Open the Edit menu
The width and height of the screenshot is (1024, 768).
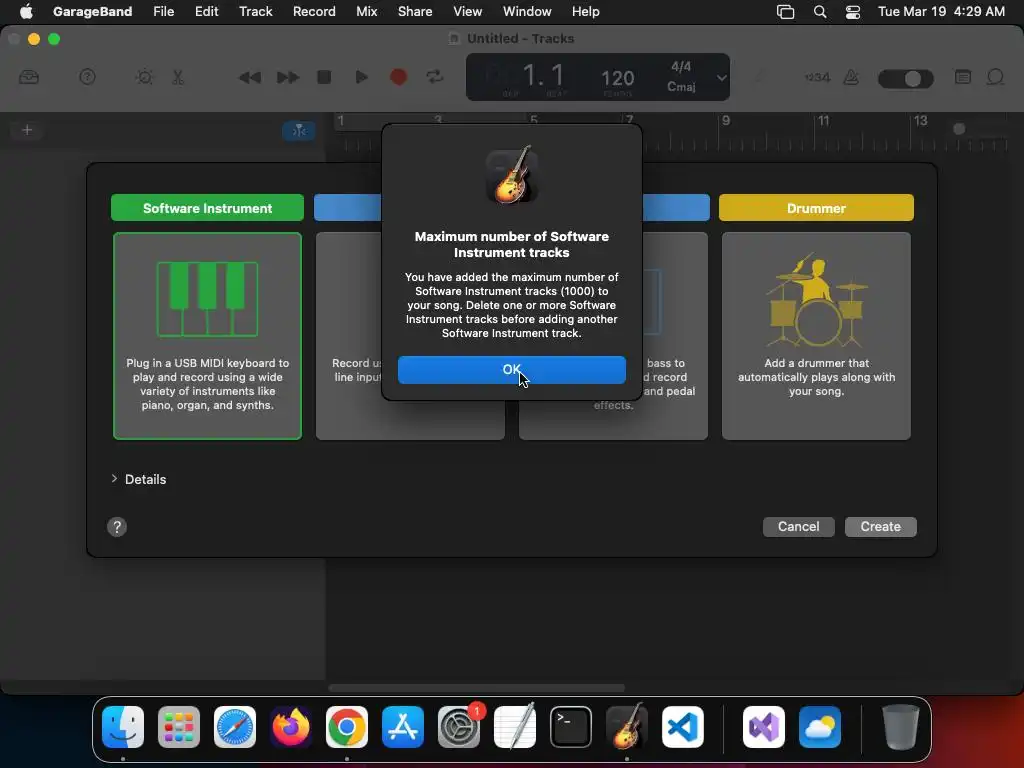pyautogui.click(x=206, y=11)
